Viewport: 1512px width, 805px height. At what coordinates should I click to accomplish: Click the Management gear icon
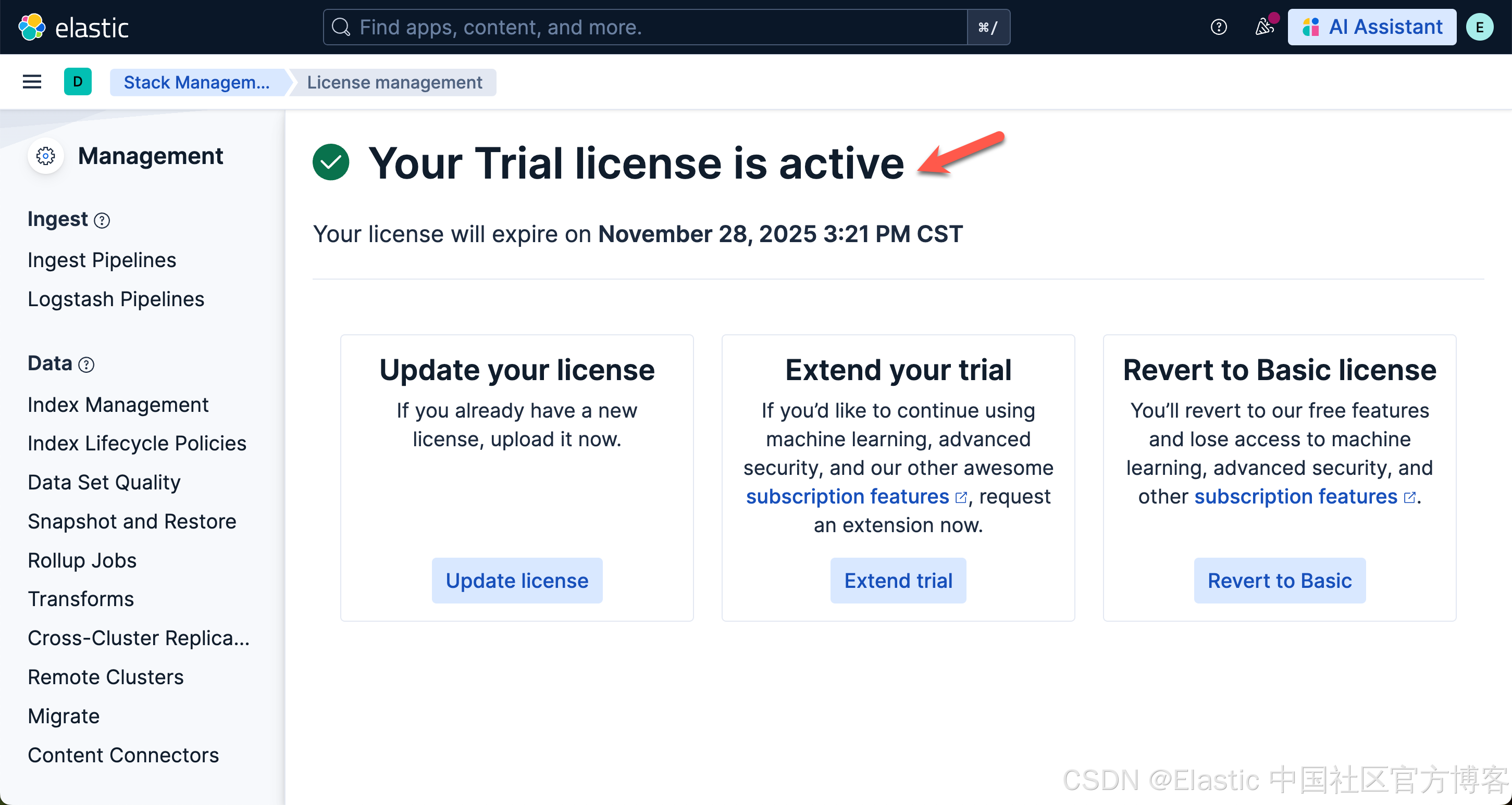[46, 156]
